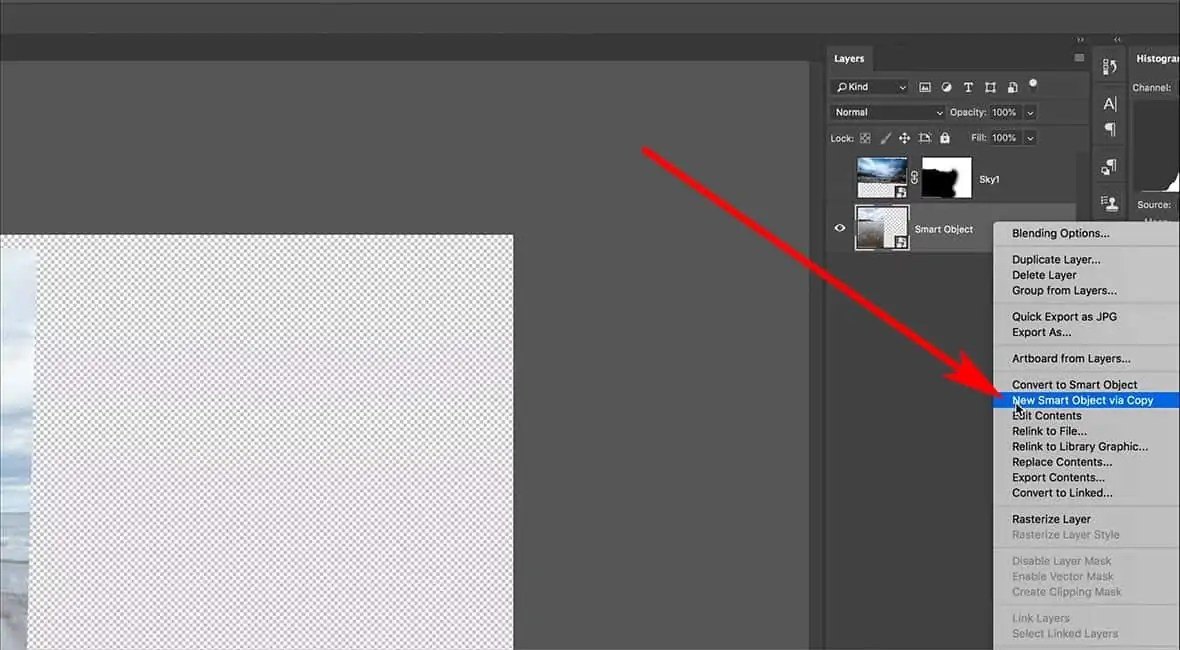1180x650 pixels.
Task: Click the filter by pixel layers icon
Action: pyautogui.click(x=925, y=87)
